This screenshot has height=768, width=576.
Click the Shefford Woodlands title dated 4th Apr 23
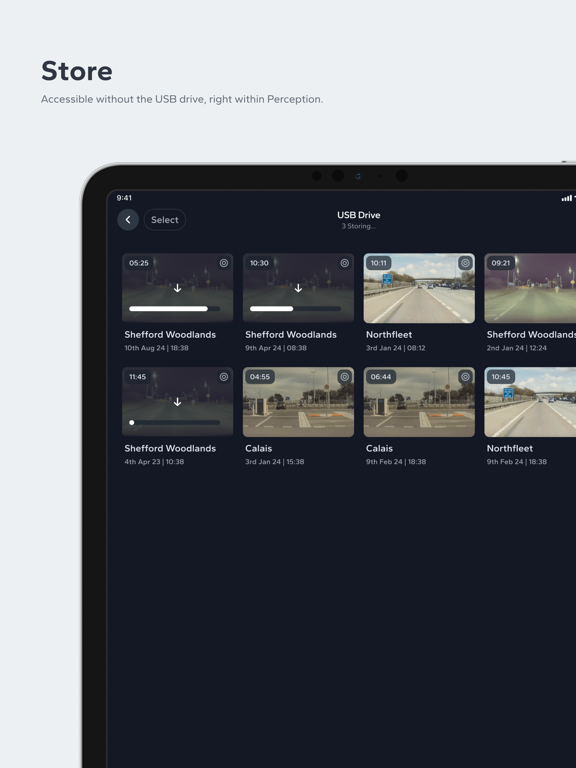170,448
